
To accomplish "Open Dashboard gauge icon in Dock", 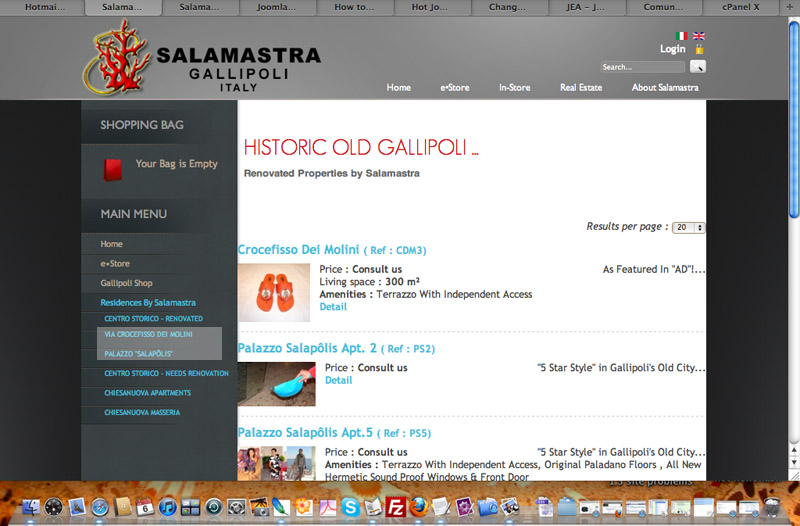I will tap(54, 507).
